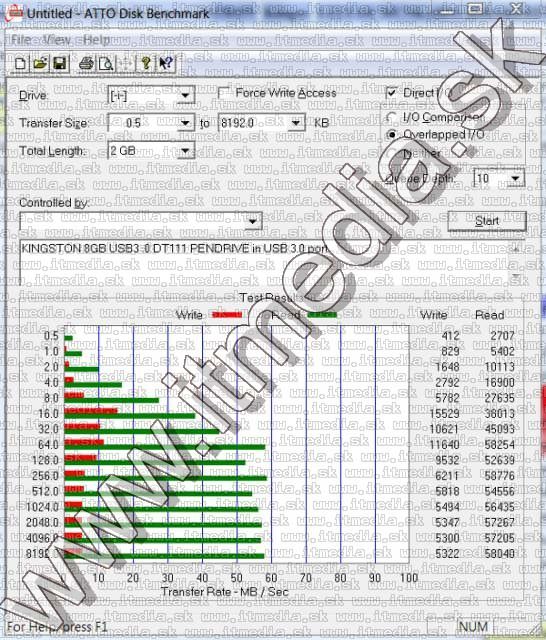
Task: Open the Help menu
Action: [x=96, y=40]
